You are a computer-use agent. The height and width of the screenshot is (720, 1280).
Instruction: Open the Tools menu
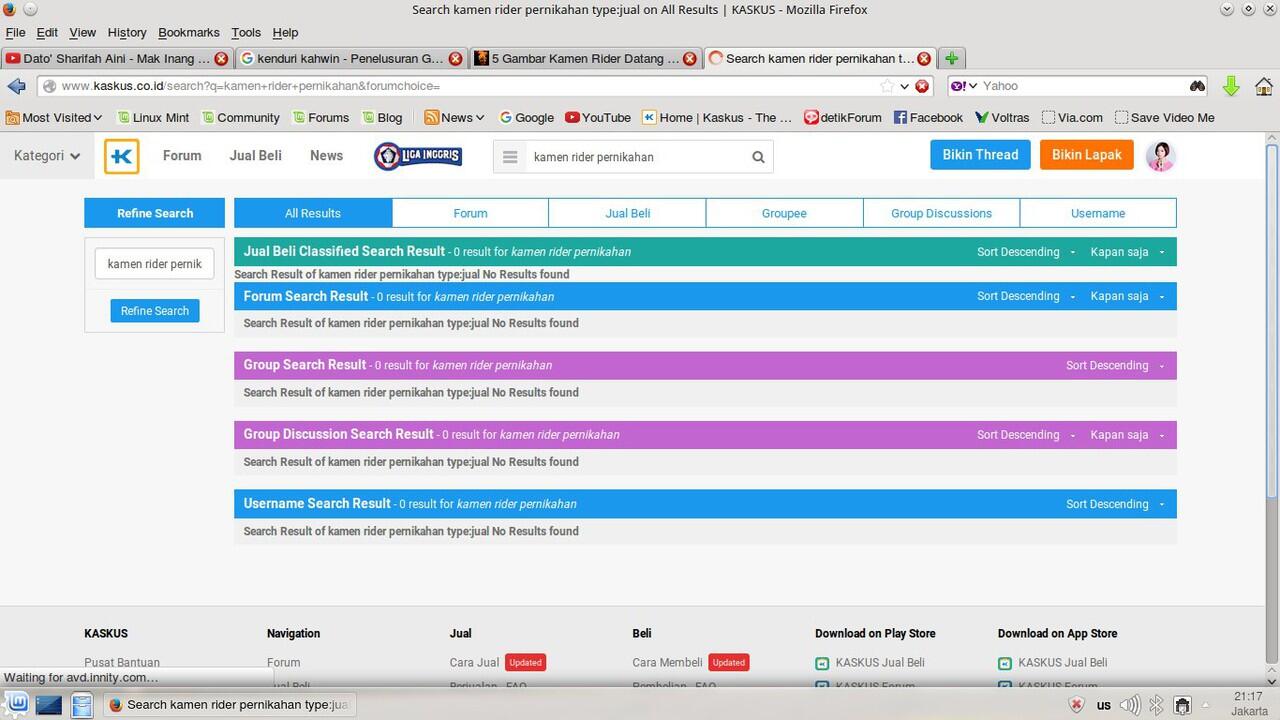246,32
